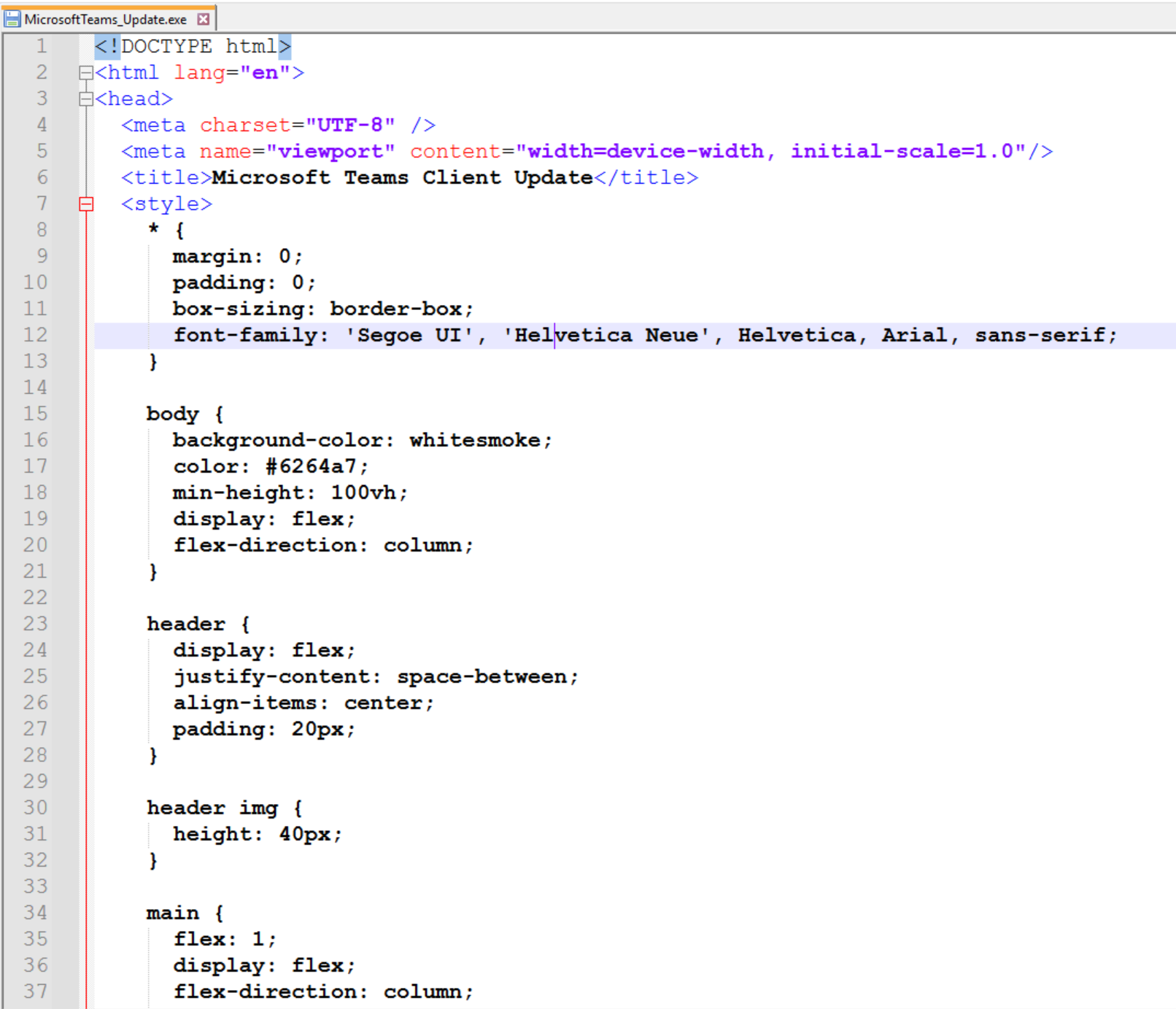This screenshot has height=1009, width=1176.
Task: Click the lang="en" attribute value
Action: coord(265,72)
